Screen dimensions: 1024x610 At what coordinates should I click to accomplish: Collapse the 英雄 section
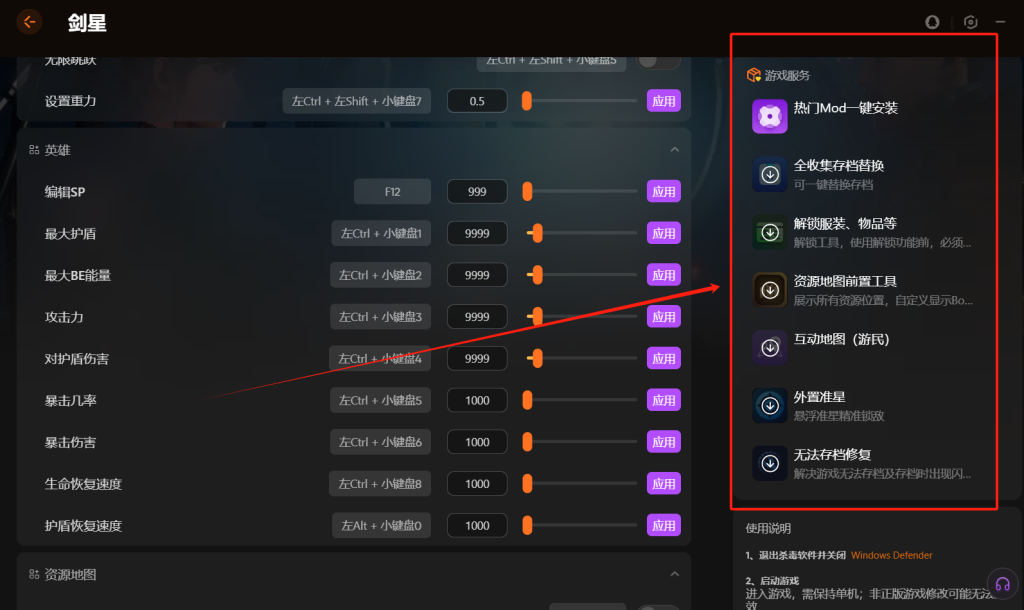[x=674, y=150]
